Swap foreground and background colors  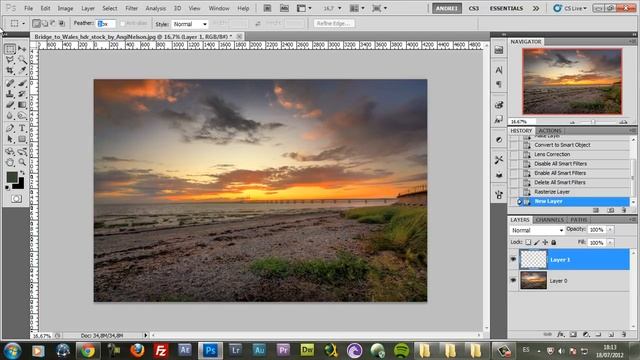(x=22, y=173)
